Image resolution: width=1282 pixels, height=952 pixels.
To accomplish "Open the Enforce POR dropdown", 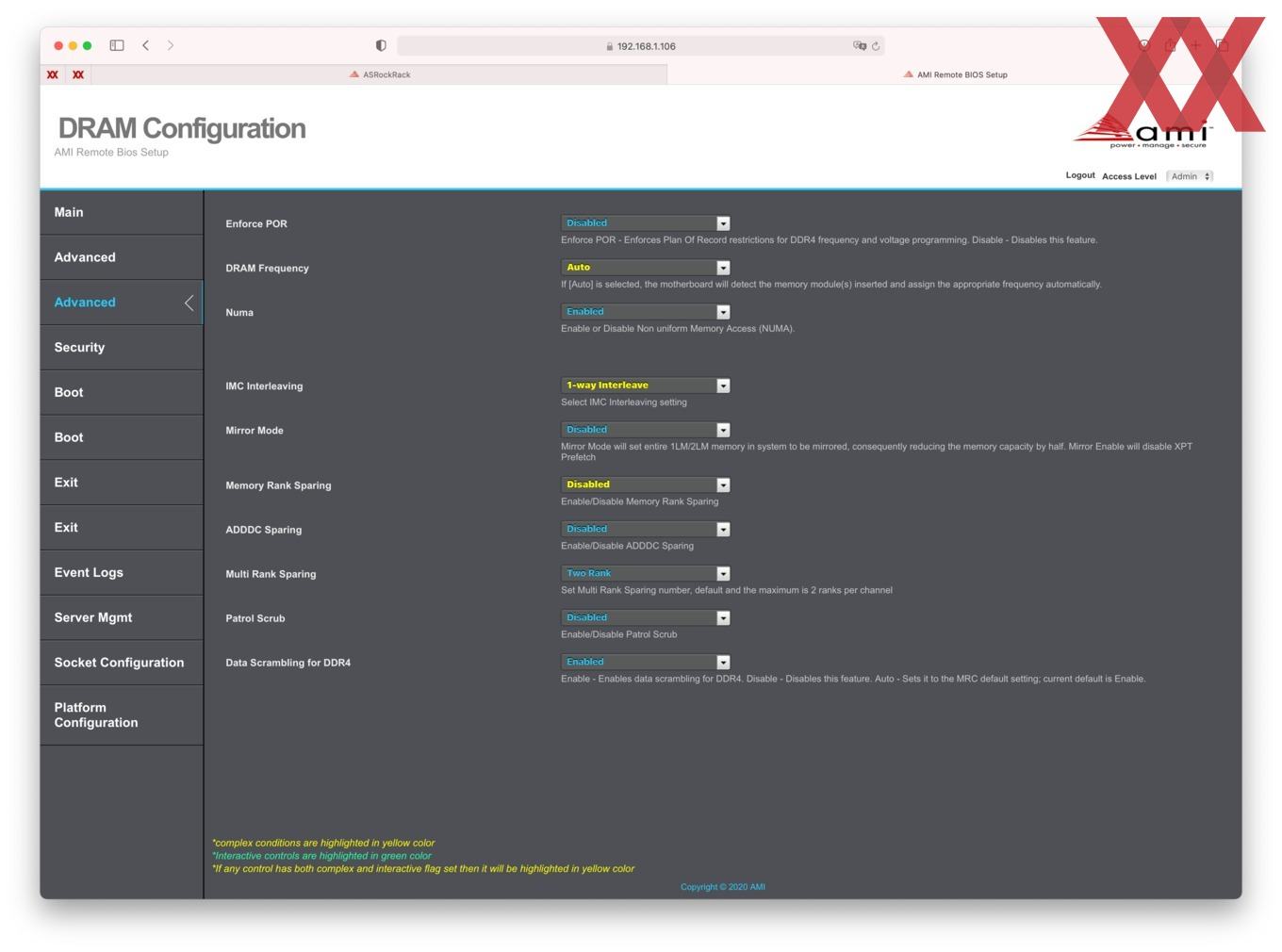I will [x=646, y=223].
